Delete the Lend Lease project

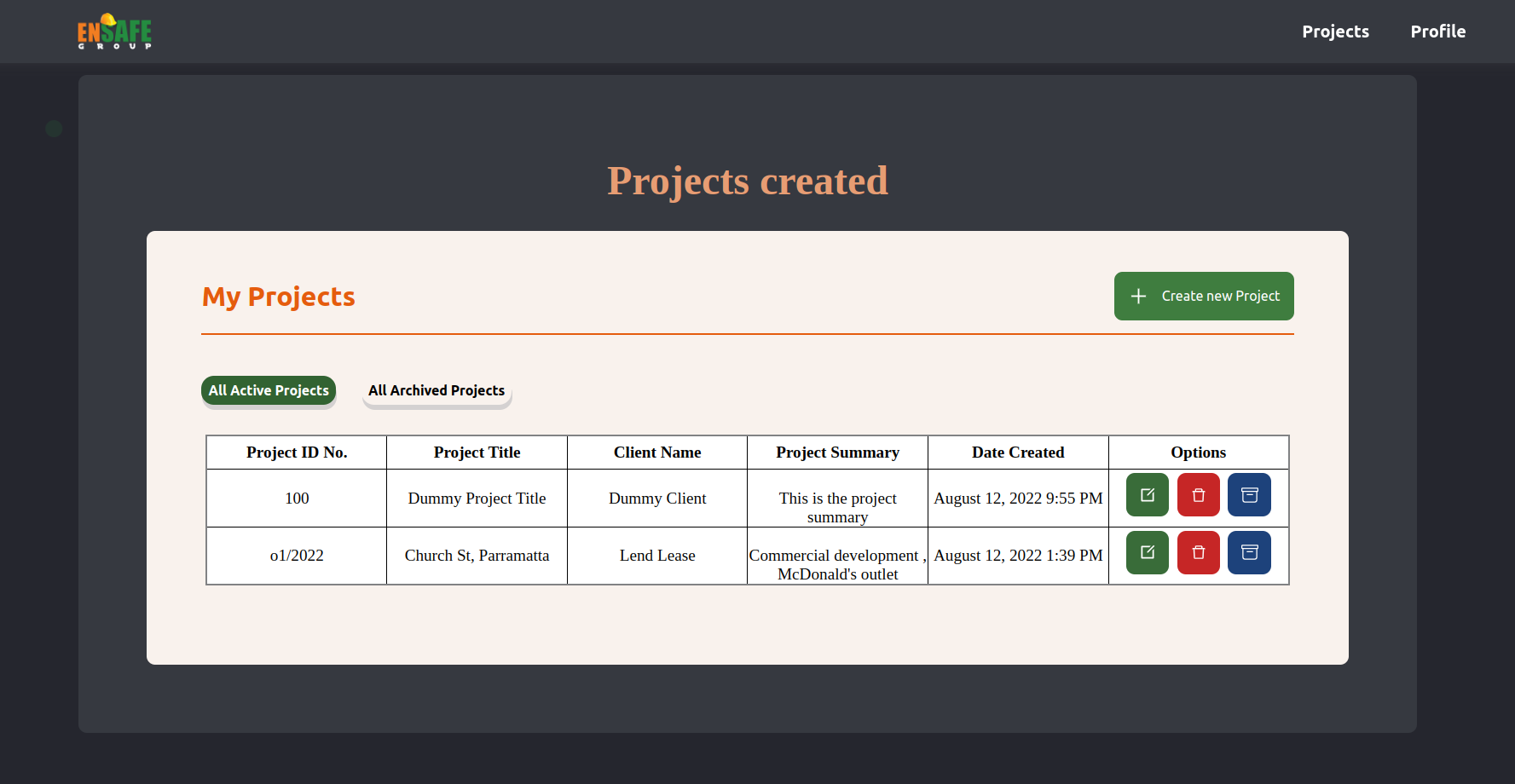[1198, 552]
